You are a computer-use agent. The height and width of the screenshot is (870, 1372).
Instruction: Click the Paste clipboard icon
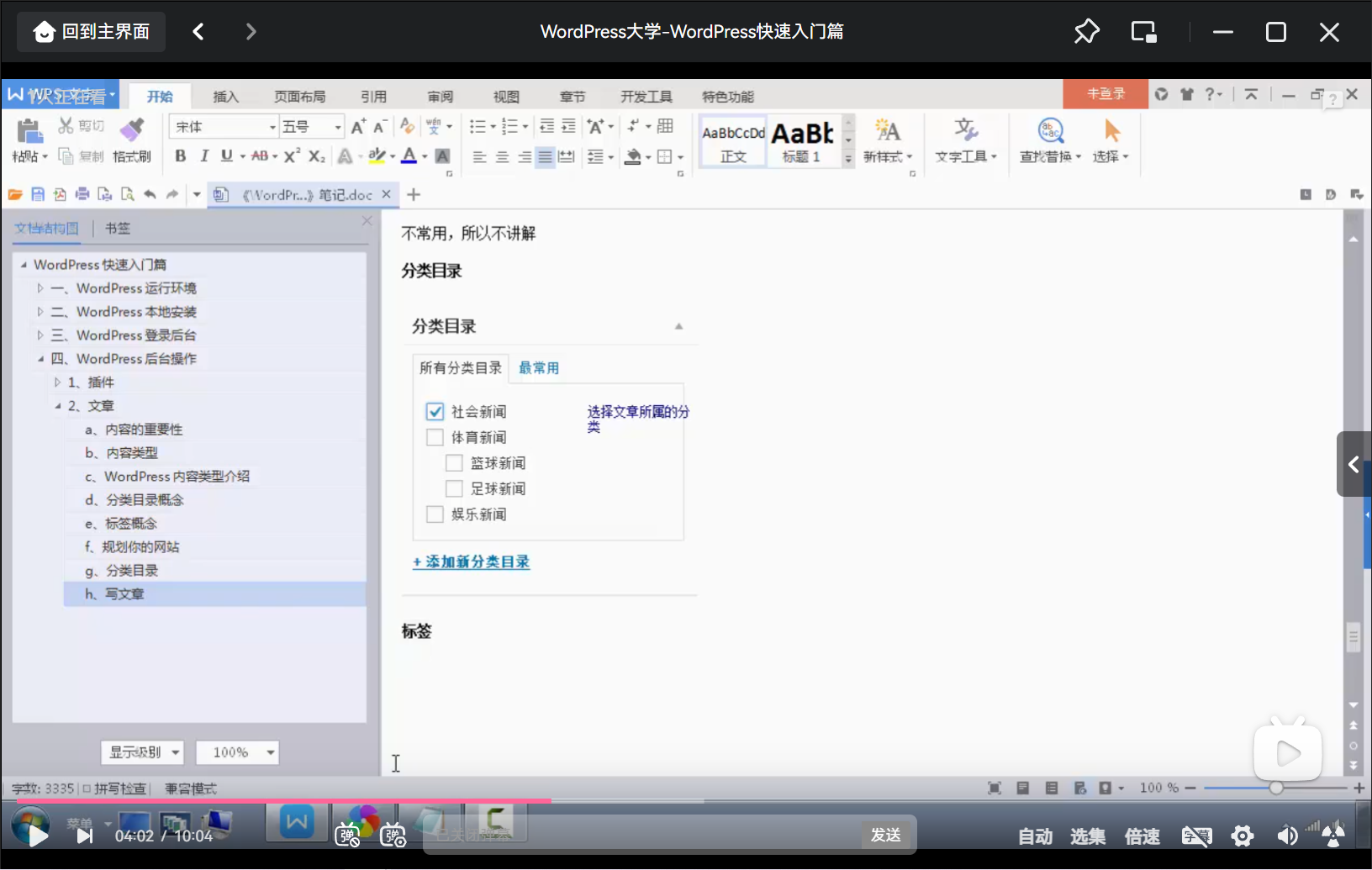[x=29, y=131]
